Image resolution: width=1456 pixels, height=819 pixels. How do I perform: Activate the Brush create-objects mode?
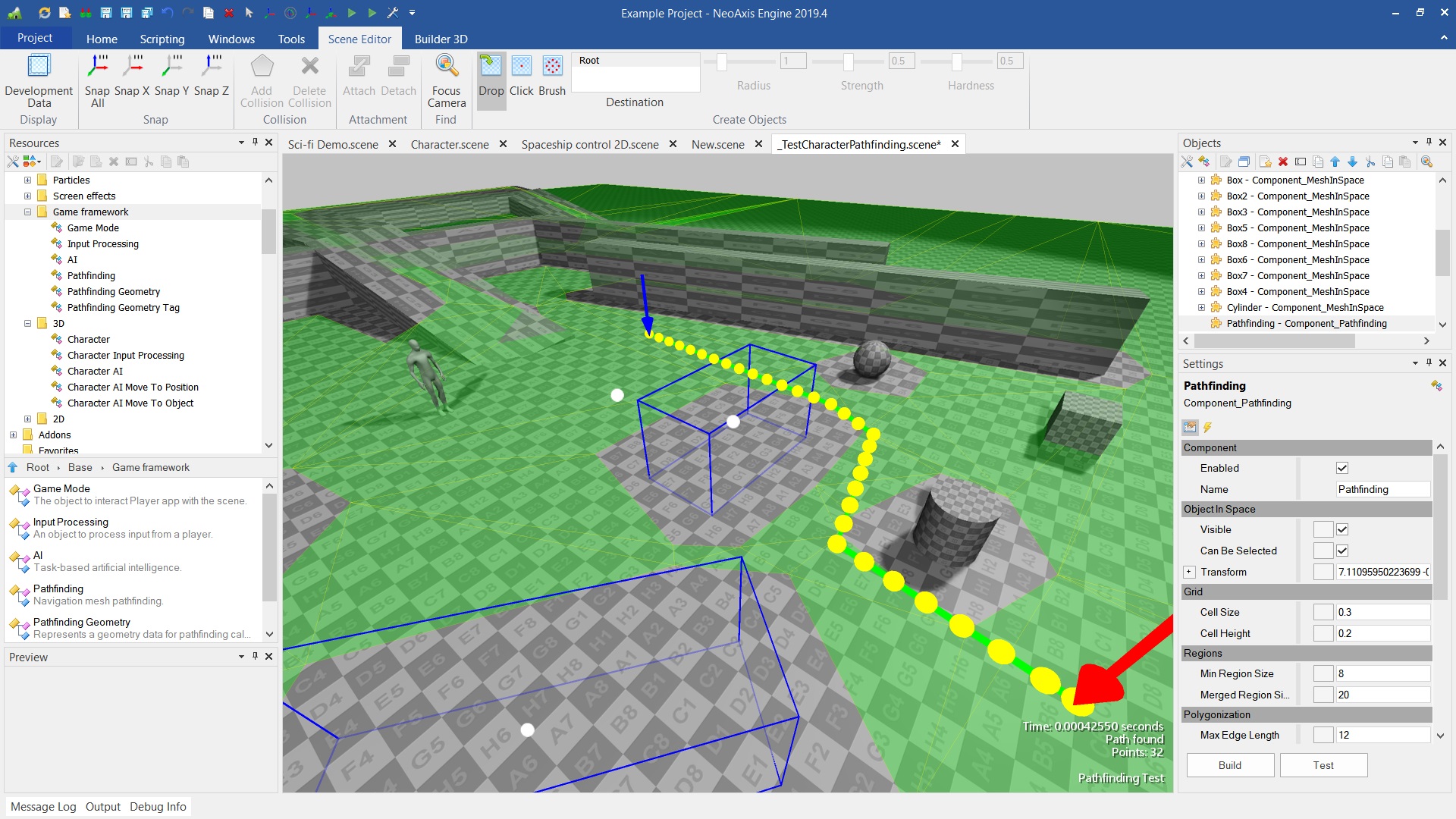click(x=552, y=67)
